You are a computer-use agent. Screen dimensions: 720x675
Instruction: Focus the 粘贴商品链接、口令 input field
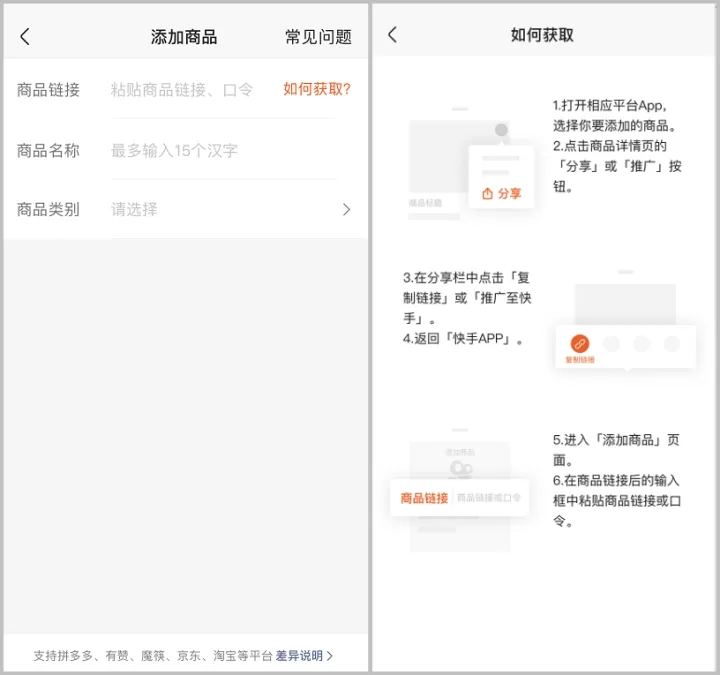pyautogui.click(x=182, y=90)
